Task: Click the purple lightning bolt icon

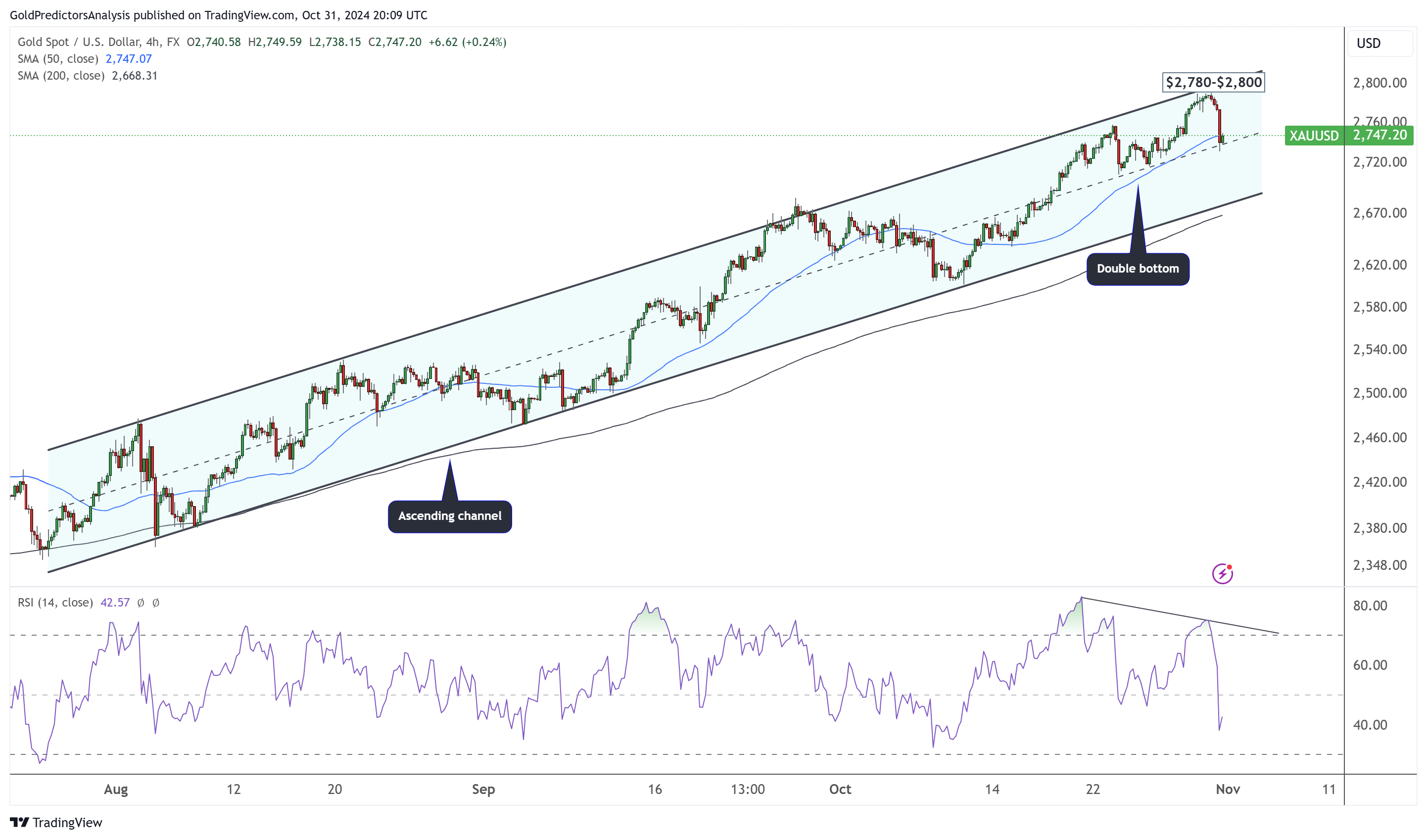Action: tap(1223, 573)
